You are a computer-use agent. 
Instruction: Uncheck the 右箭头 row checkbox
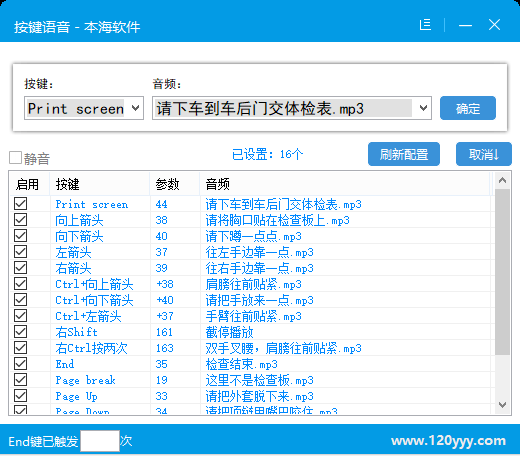pos(20,267)
